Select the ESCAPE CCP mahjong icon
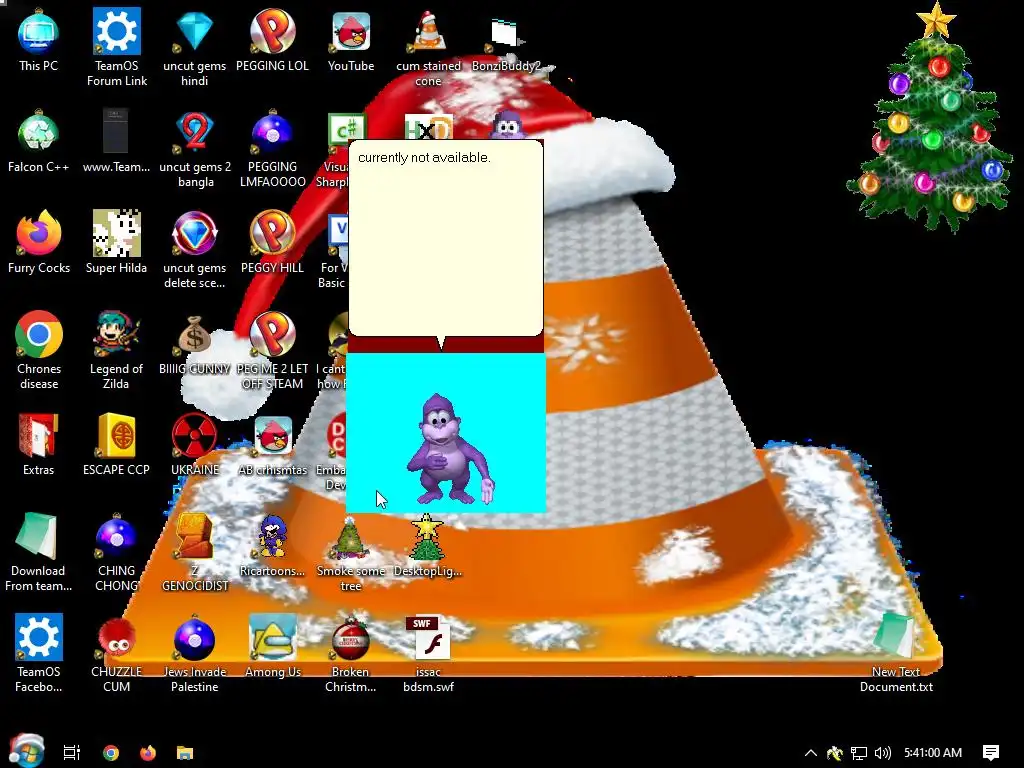The width and height of the screenshot is (1024, 768). point(116,445)
